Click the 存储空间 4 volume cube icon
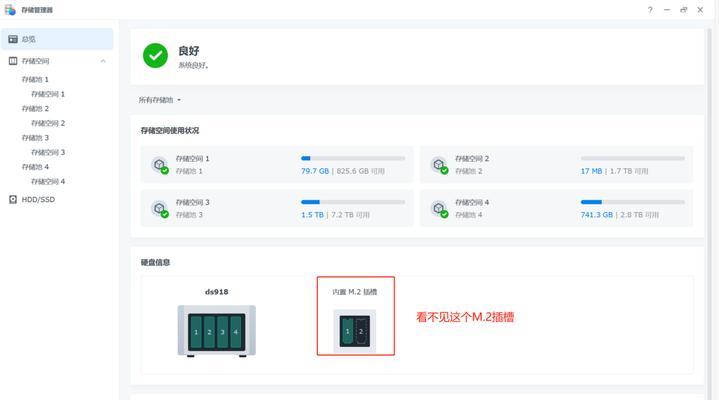 coord(439,209)
